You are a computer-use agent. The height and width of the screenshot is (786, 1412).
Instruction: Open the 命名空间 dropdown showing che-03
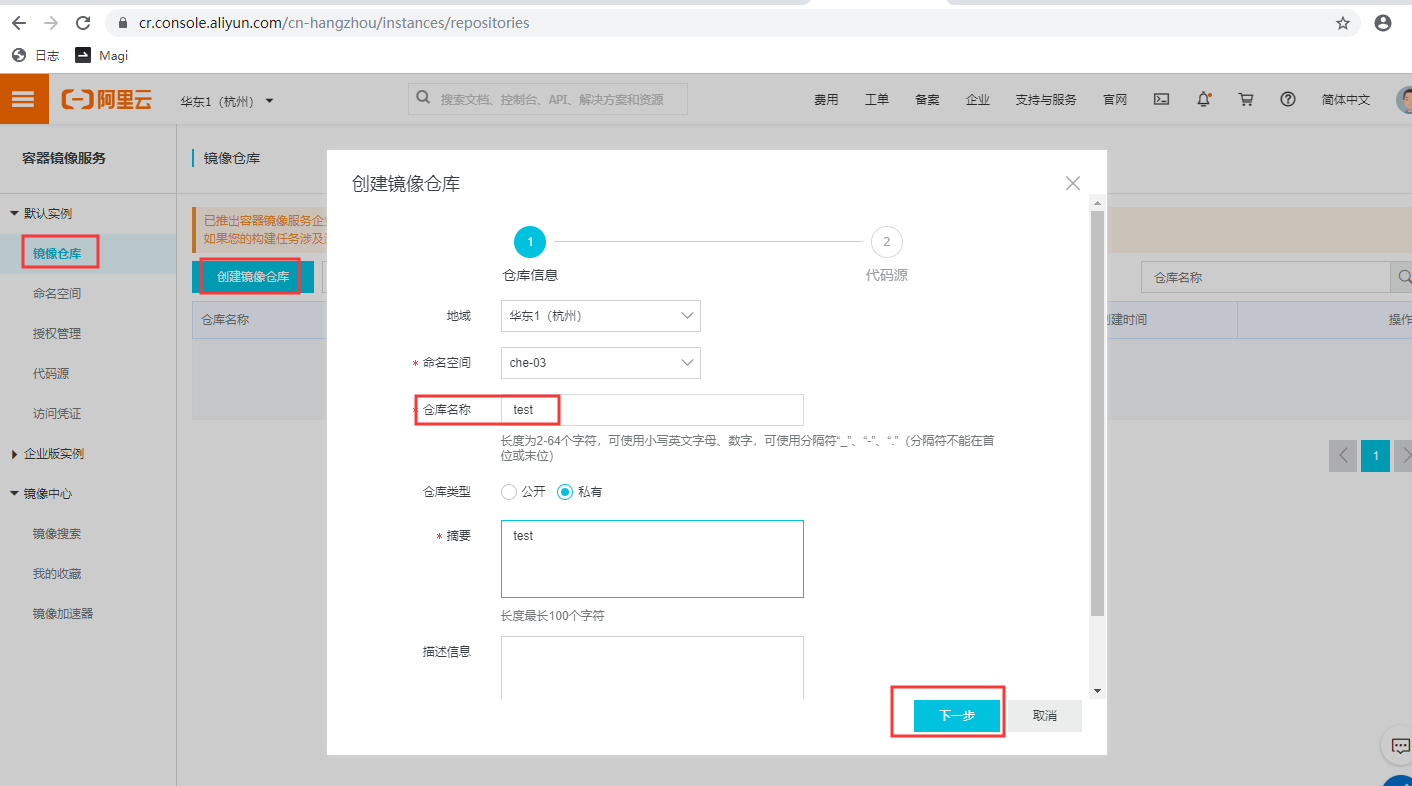600,363
